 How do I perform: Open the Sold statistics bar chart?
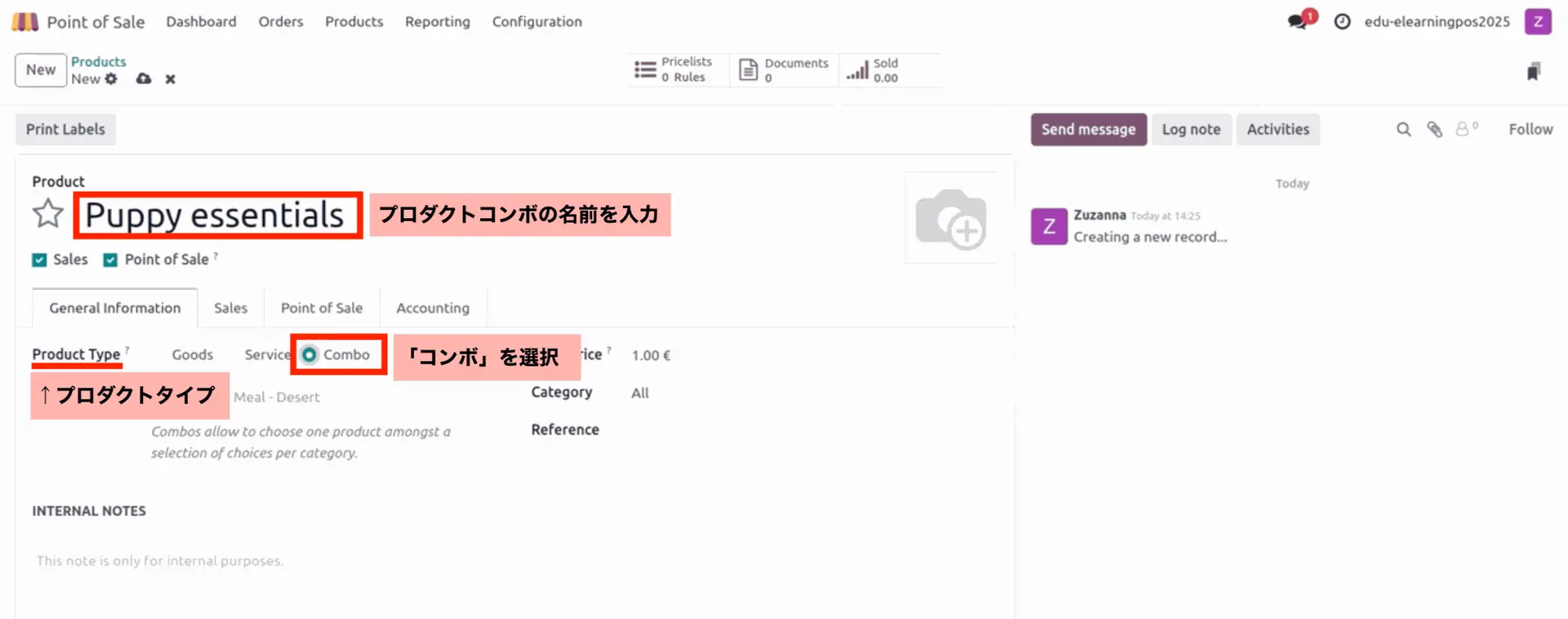[857, 70]
